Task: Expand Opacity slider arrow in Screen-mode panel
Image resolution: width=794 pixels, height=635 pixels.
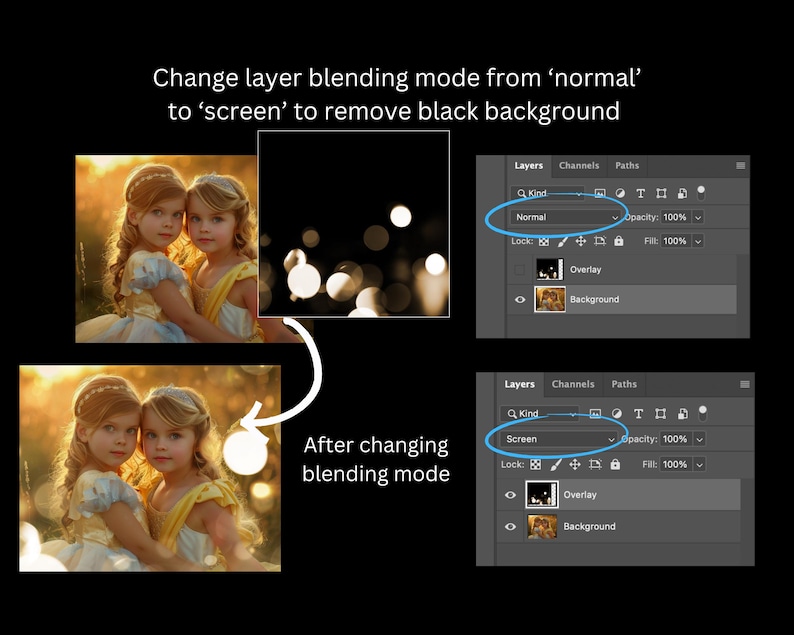Action: pos(699,439)
